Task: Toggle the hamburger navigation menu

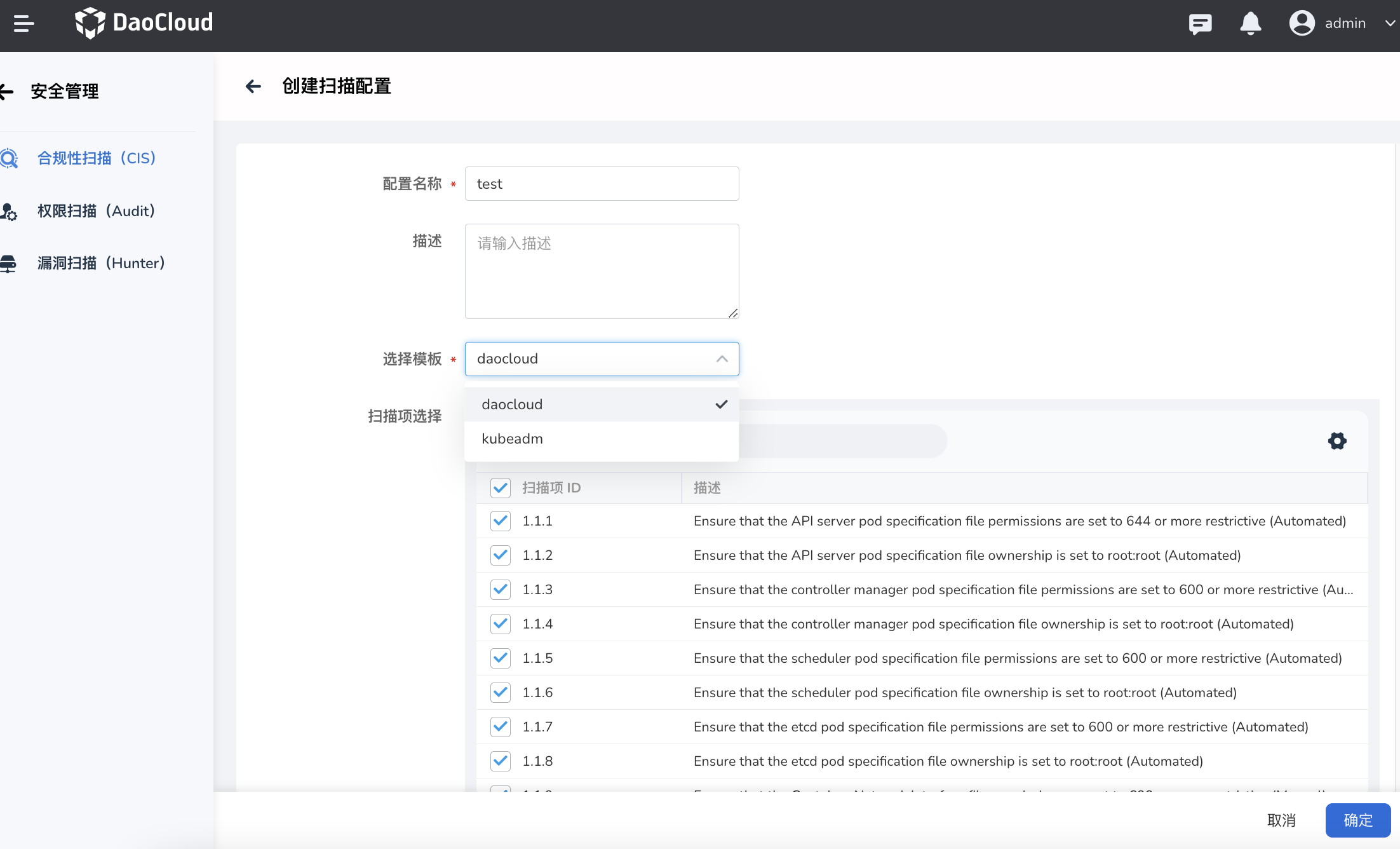Action: click(x=24, y=24)
